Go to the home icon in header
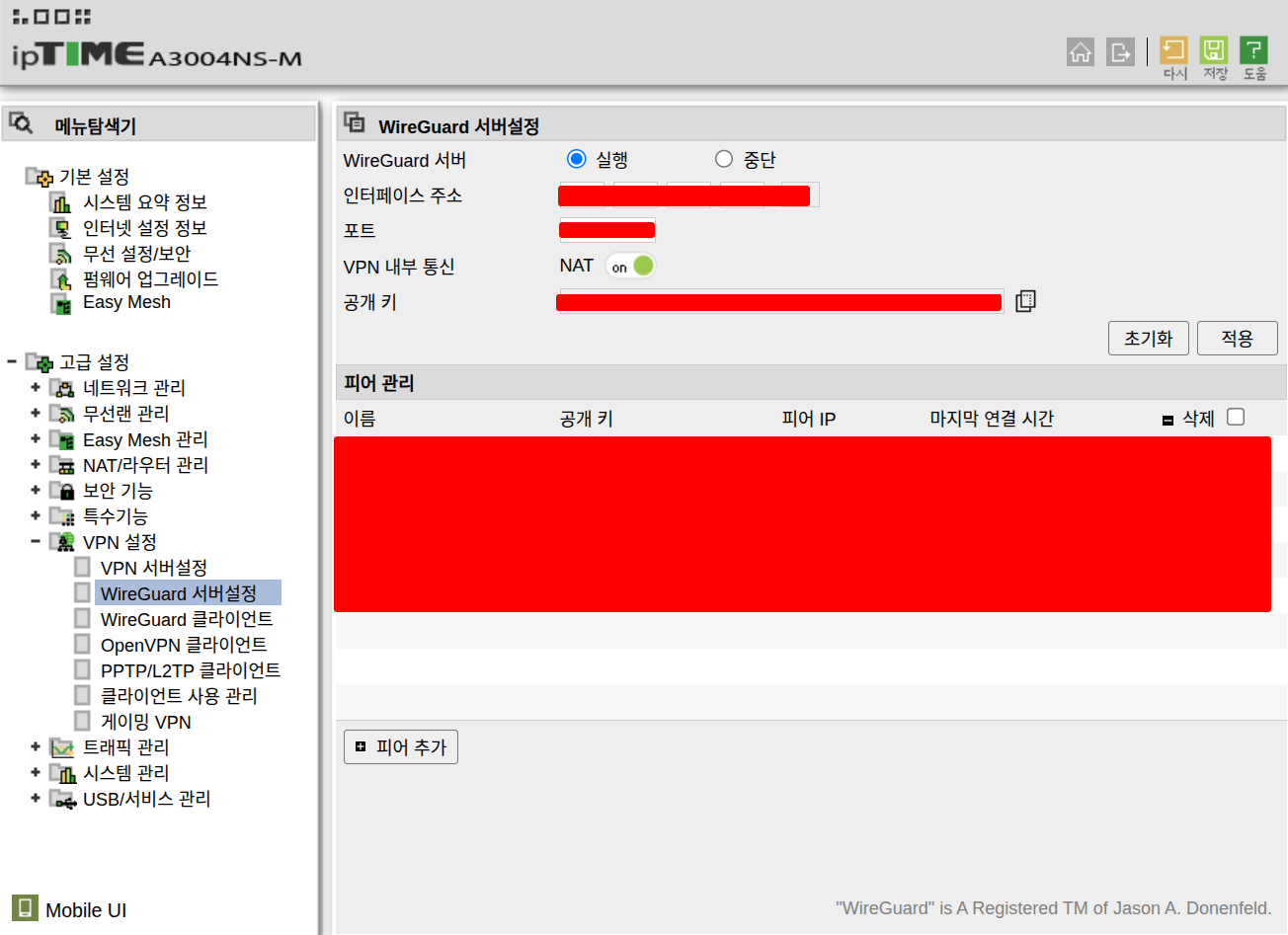Screen dimensions: 1288x935 point(1081,52)
